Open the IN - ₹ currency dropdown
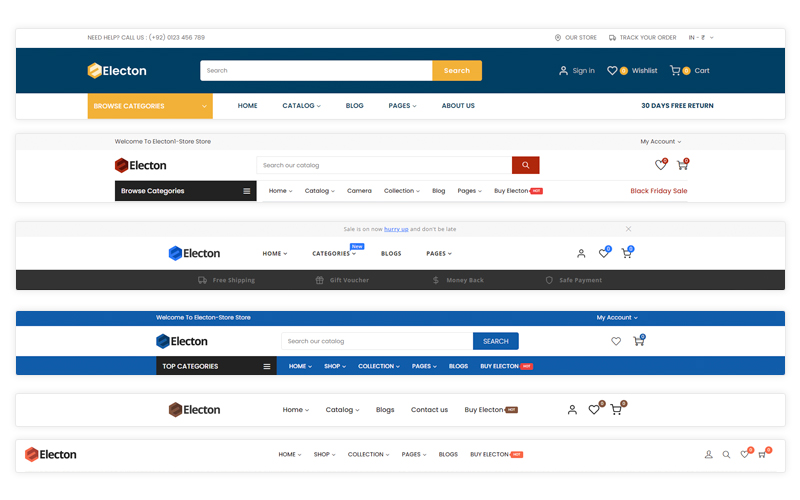 (700, 38)
